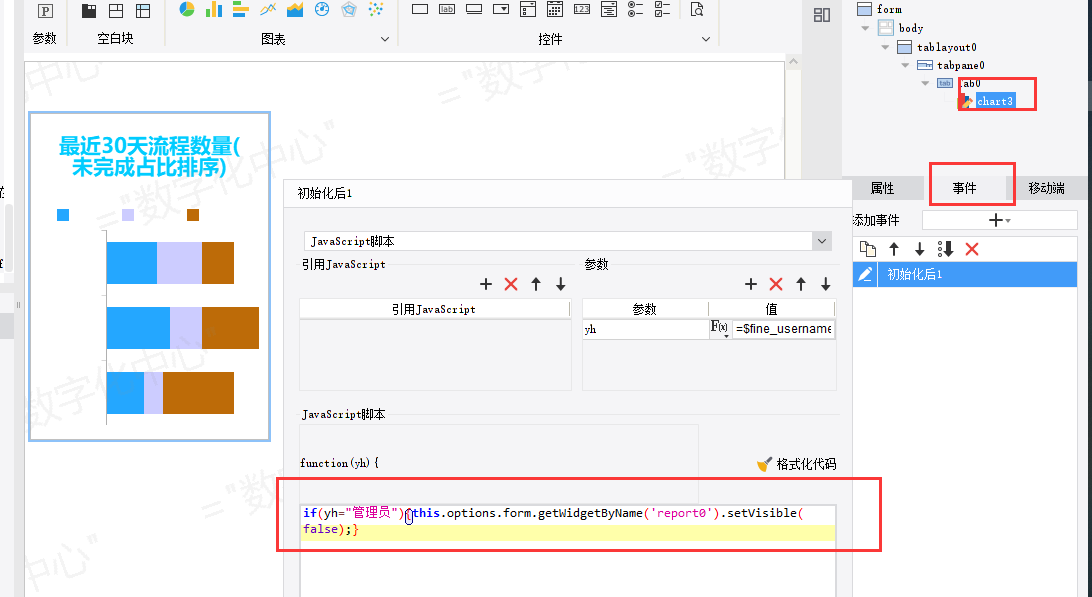The image size is (1092, 597).
Task: Insert a scatter chart
Action: point(376,9)
